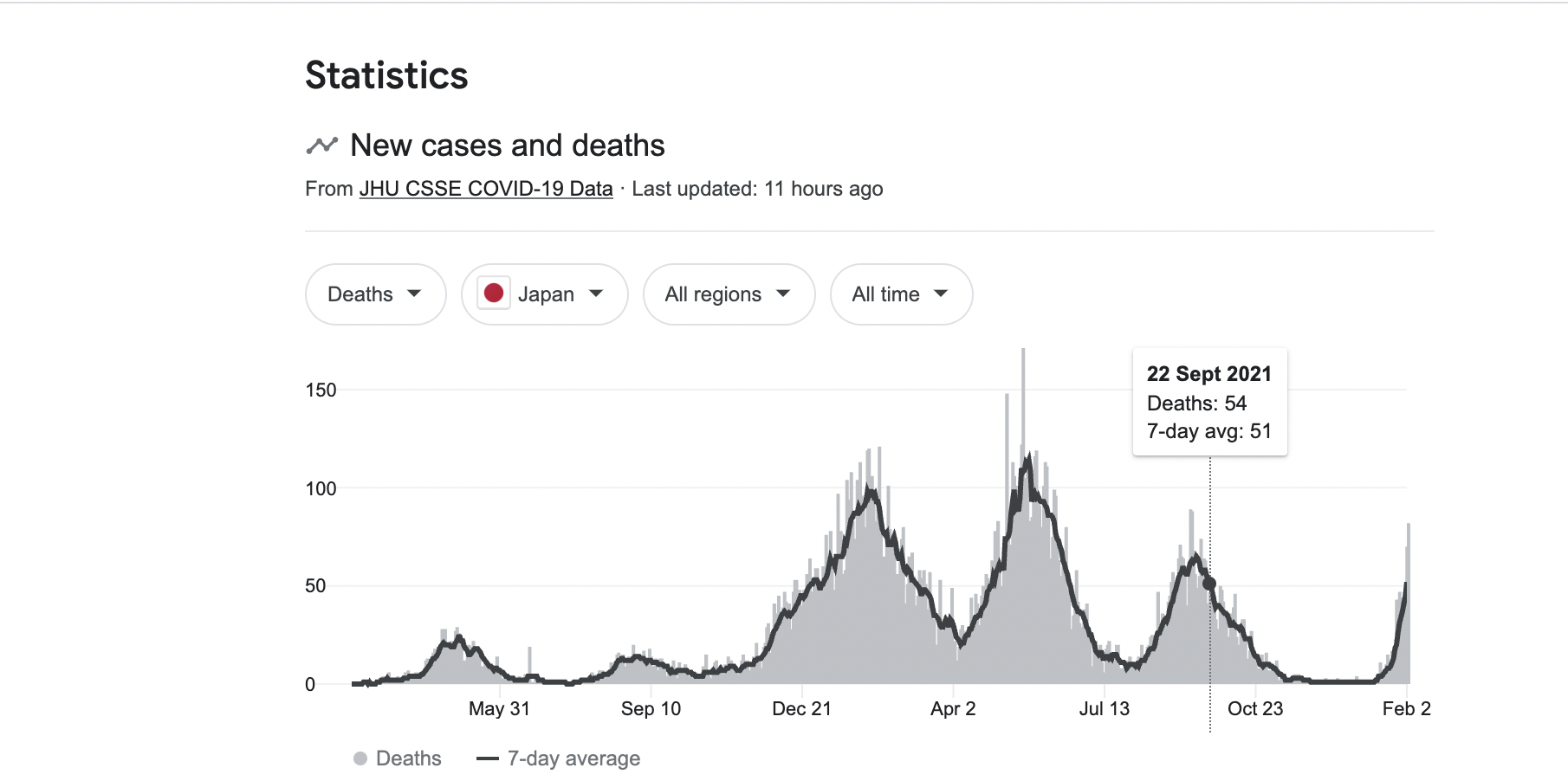Click the Deaths legend label text
The height and width of the screenshot is (781, 1568).
[408, 758]
